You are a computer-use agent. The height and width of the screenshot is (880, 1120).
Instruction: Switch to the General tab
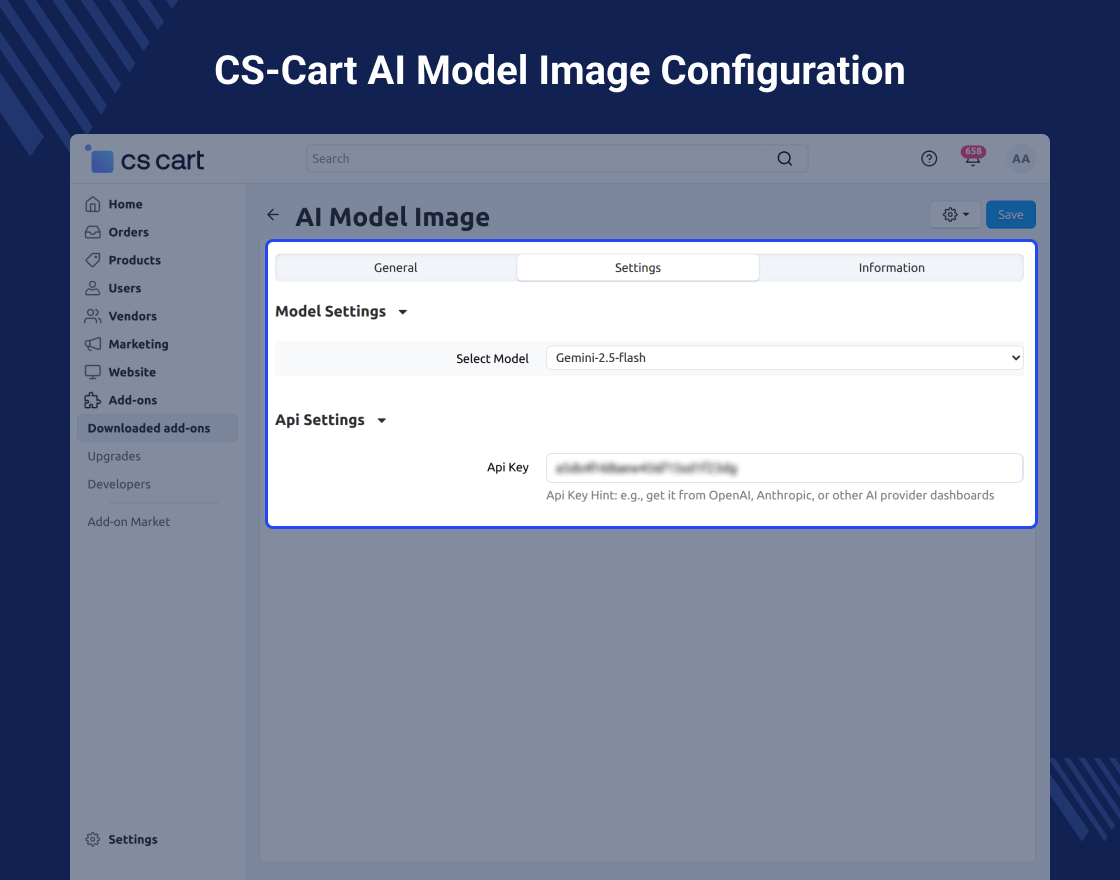[x=396, y=268]
